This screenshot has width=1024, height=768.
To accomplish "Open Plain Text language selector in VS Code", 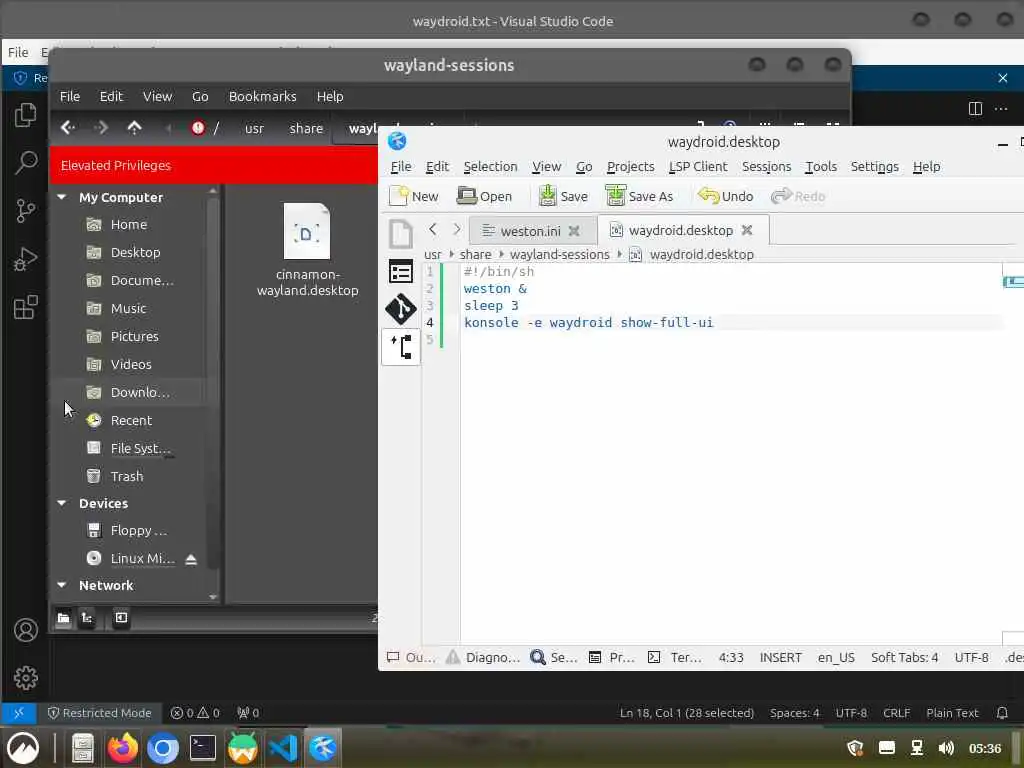I will pyautogui.click(x=952, y=712).
